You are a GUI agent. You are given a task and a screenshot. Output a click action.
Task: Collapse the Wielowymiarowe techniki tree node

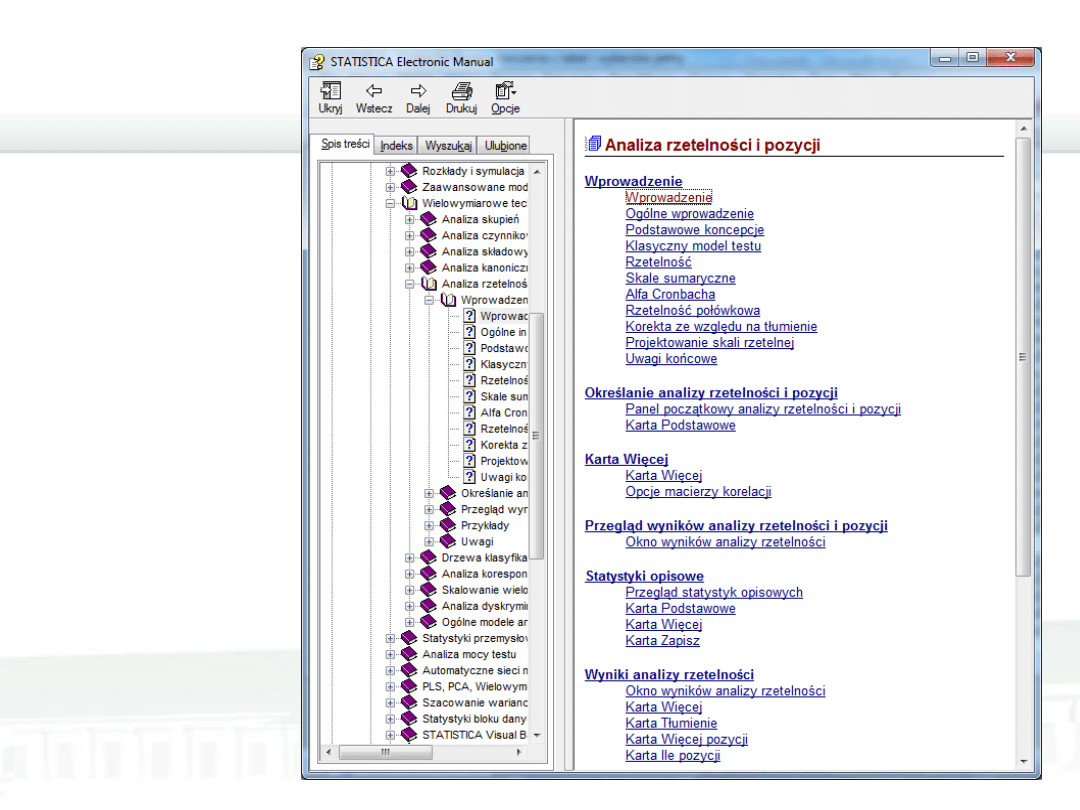pos(391,203)
